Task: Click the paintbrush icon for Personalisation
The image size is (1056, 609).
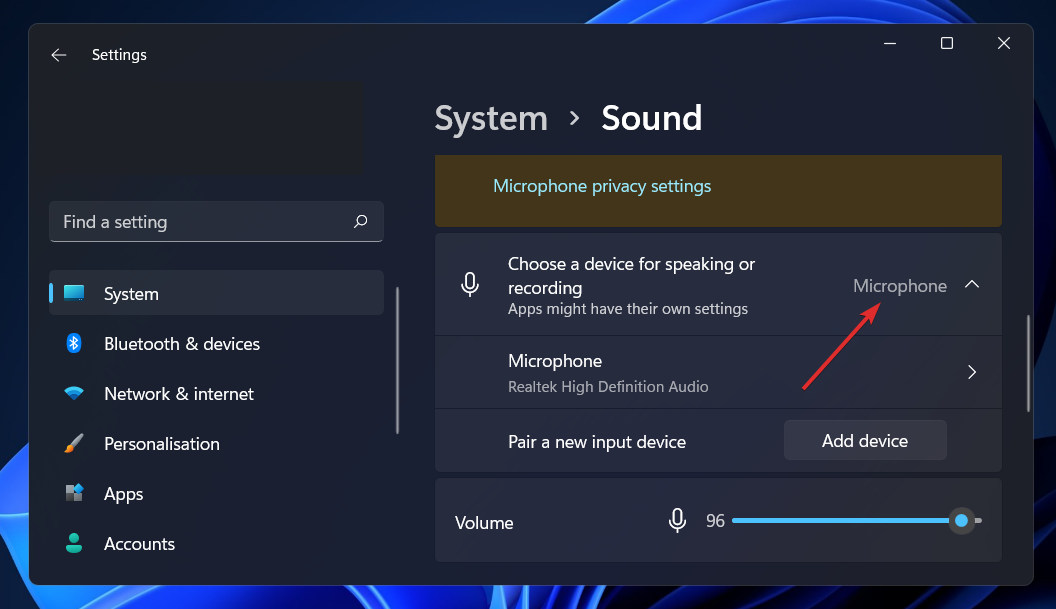Action: pyautogui.click(x=74, y=443)
